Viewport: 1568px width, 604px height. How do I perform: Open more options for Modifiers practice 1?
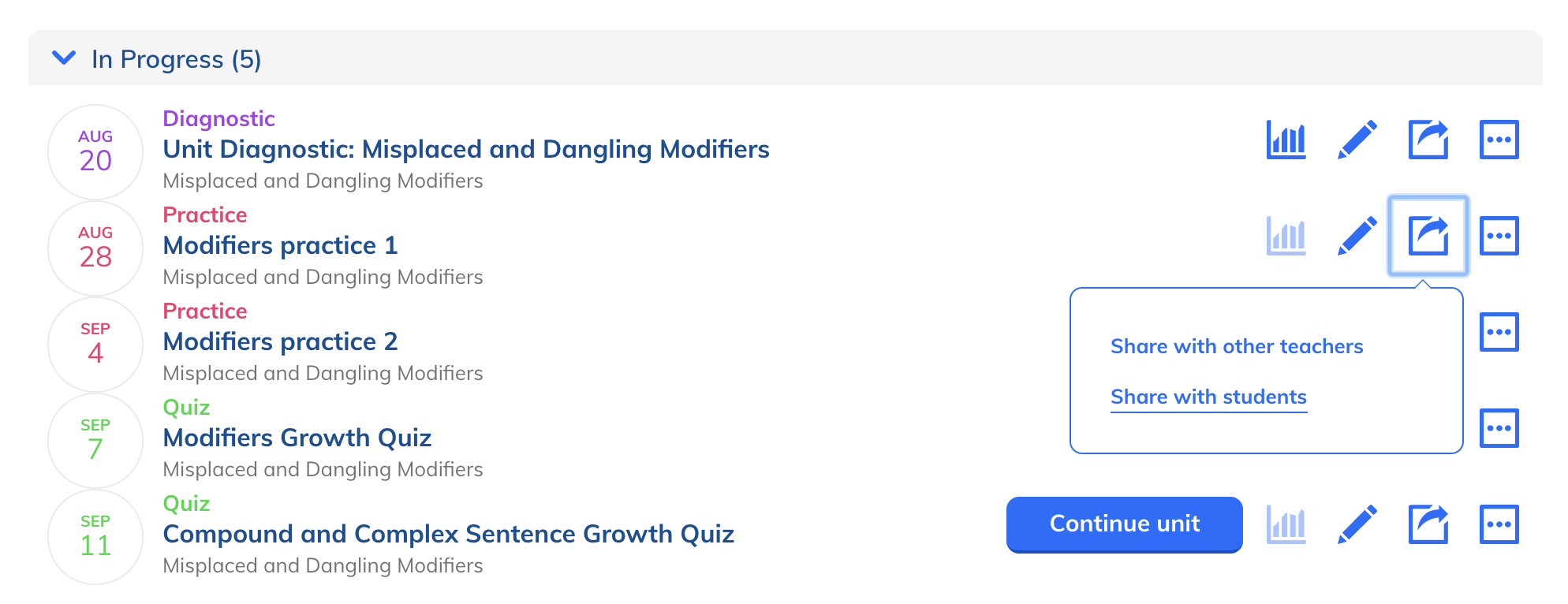coord(1499,236)
